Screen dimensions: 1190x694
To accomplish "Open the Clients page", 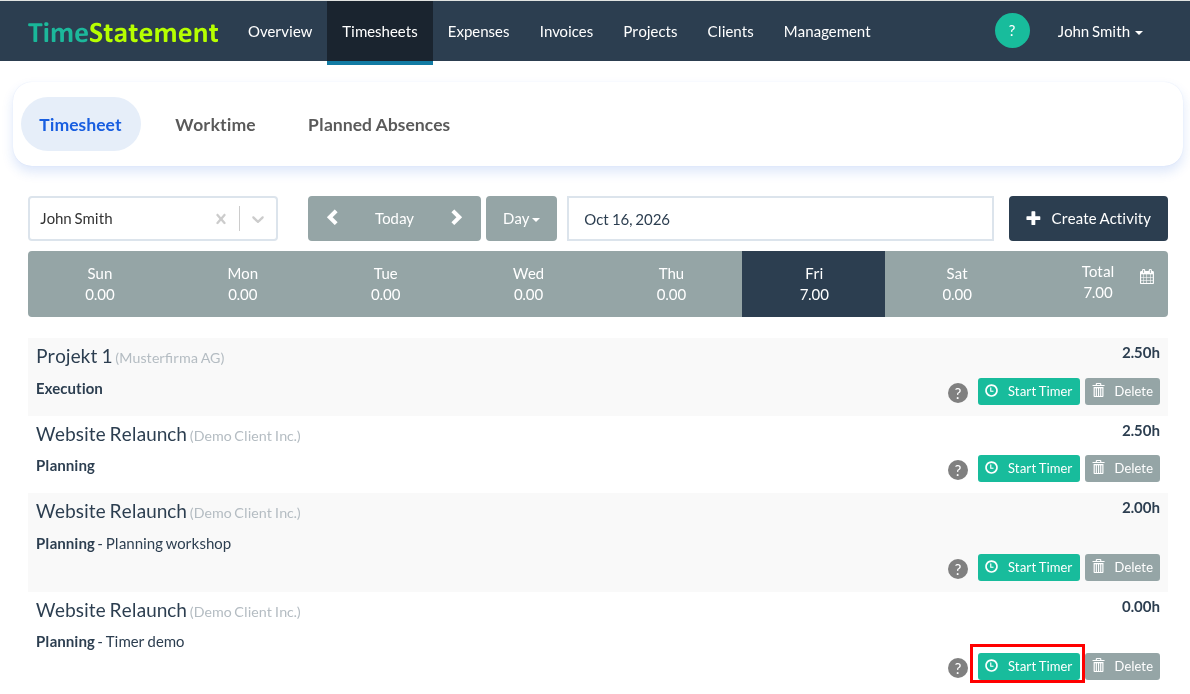I will coord(730,31).
